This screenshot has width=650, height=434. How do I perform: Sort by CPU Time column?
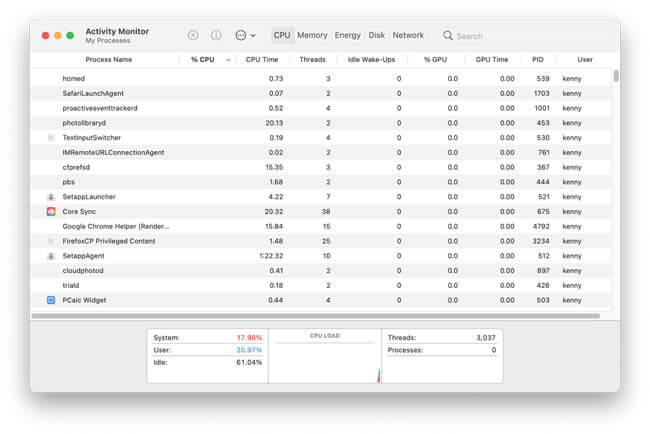click(x=262, y=60)
